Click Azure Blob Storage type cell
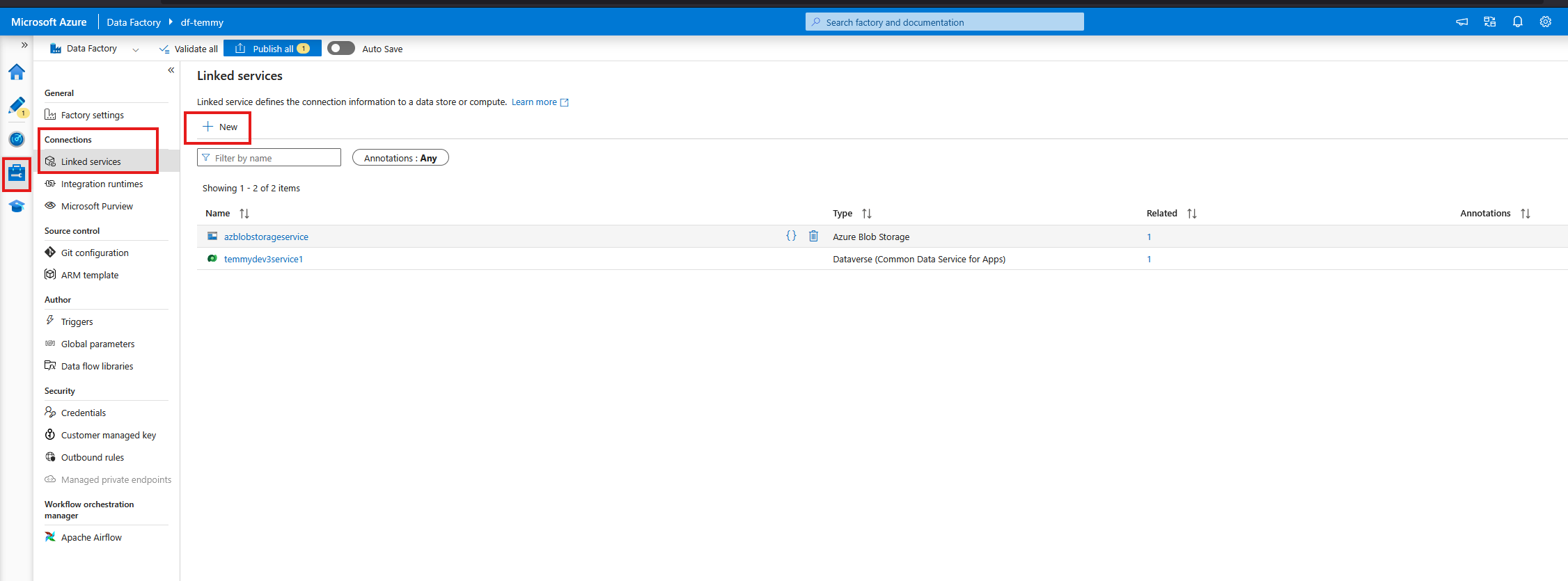The width and height of the screenshot is (1568, 581). [x=871, y=237]
